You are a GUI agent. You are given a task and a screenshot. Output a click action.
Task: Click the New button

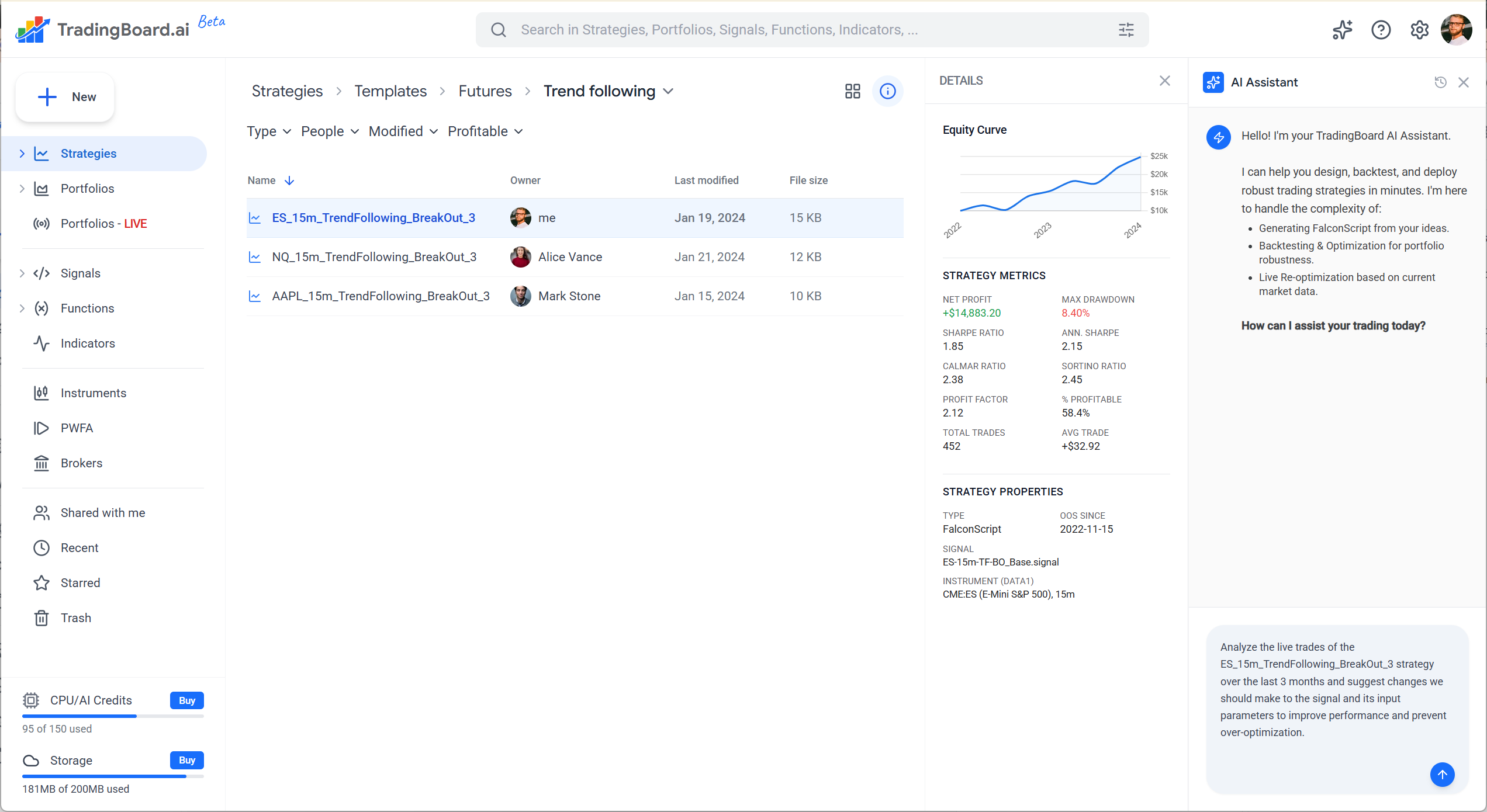click(65, 97)
